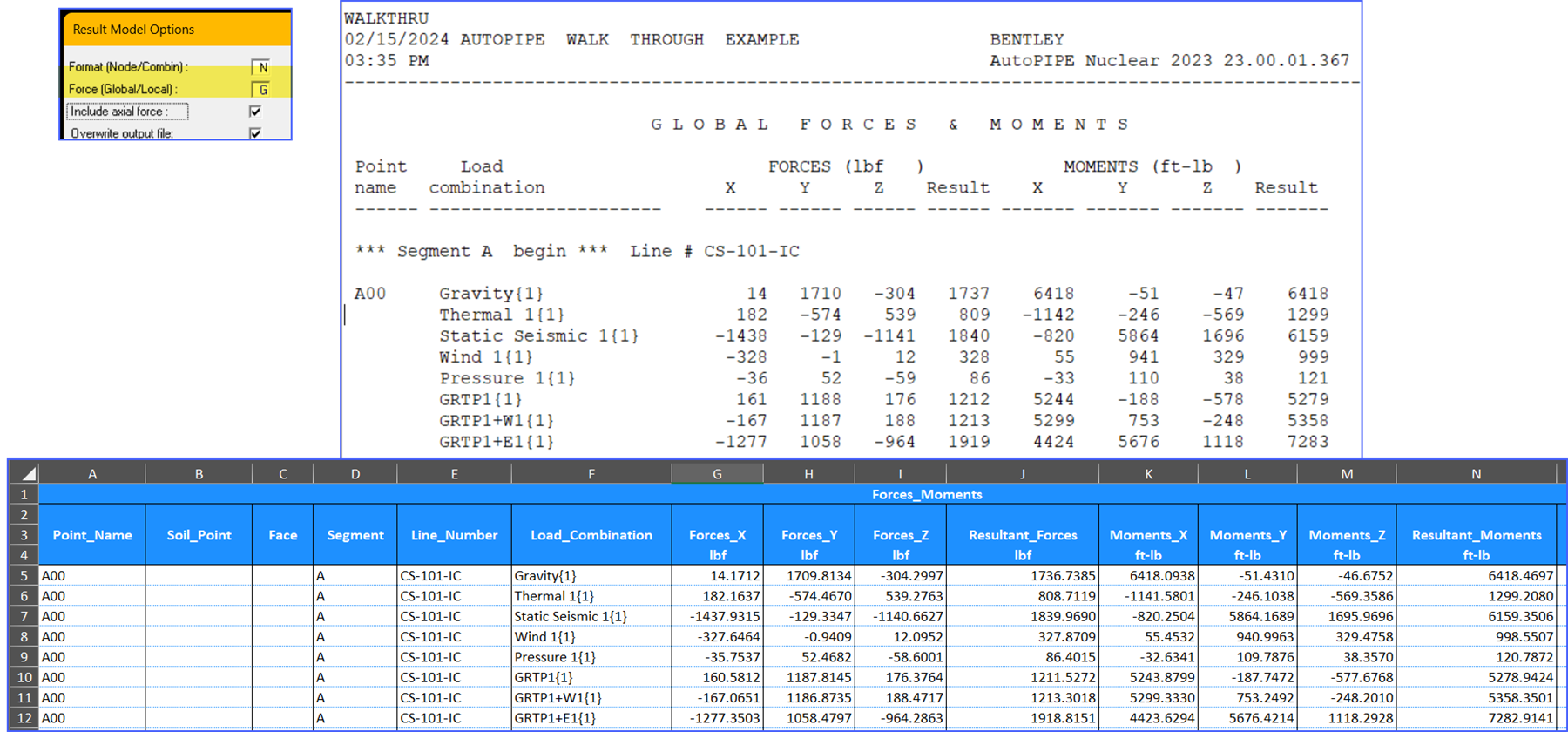The image size is (1568, 732).
Task: Select column A header in spreadsheet
Action: [92, 474]
